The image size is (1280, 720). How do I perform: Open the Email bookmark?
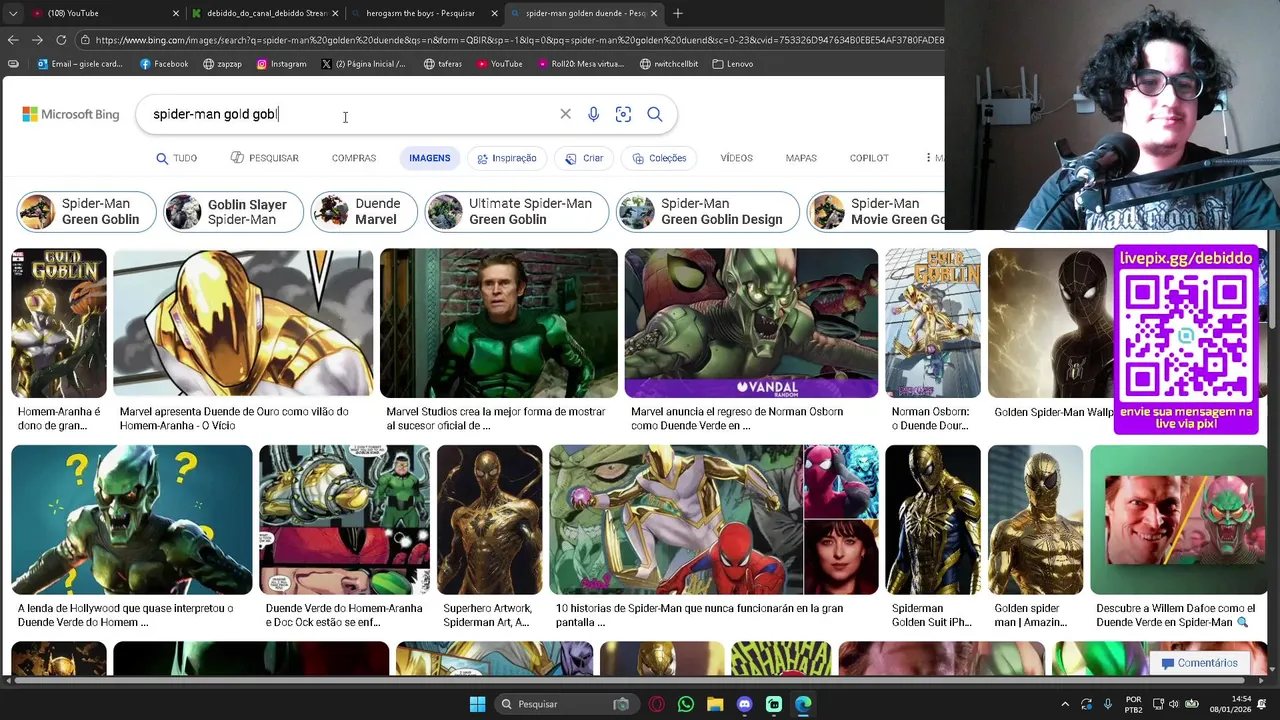point(80,64)
